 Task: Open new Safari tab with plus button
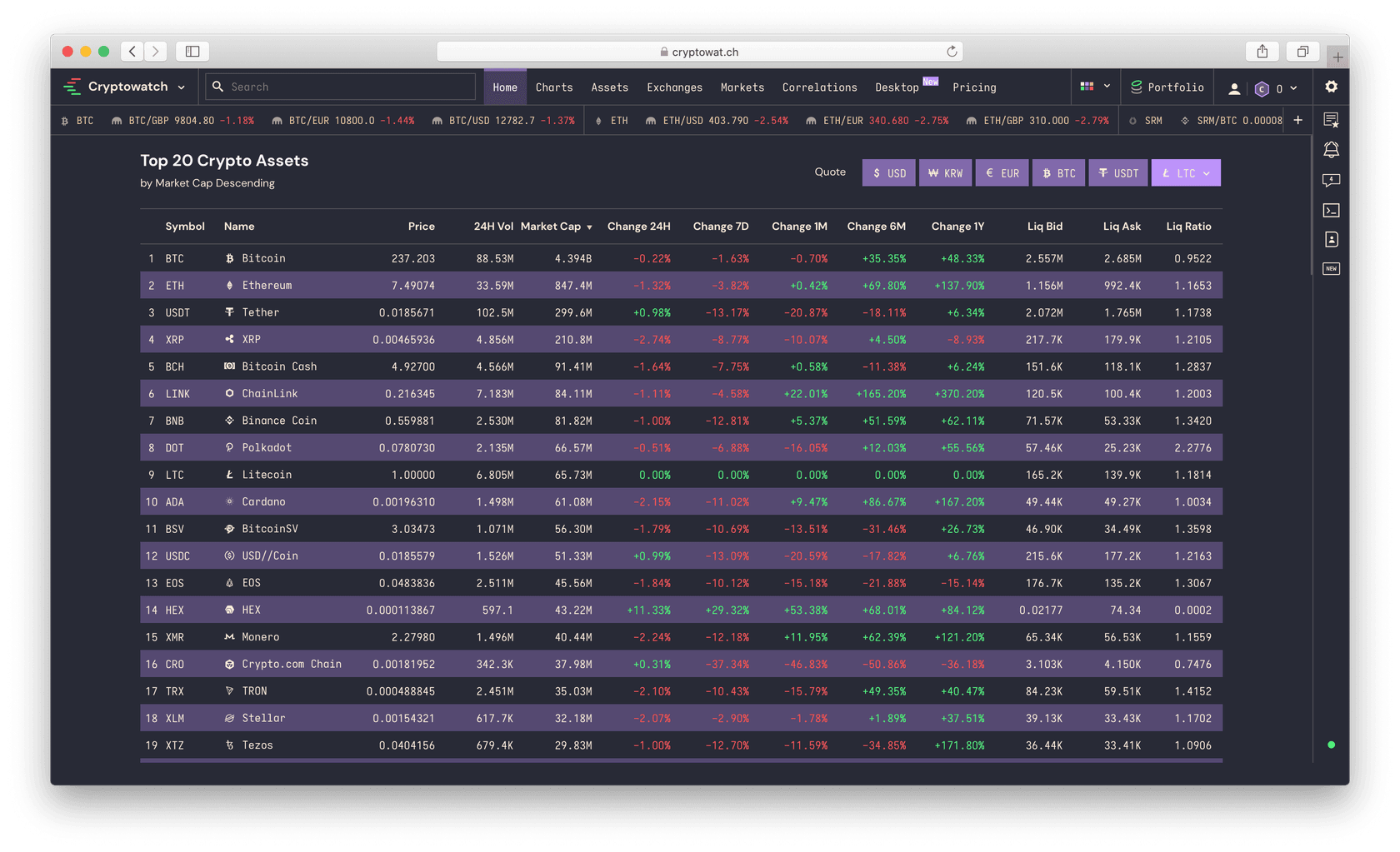1337,57
